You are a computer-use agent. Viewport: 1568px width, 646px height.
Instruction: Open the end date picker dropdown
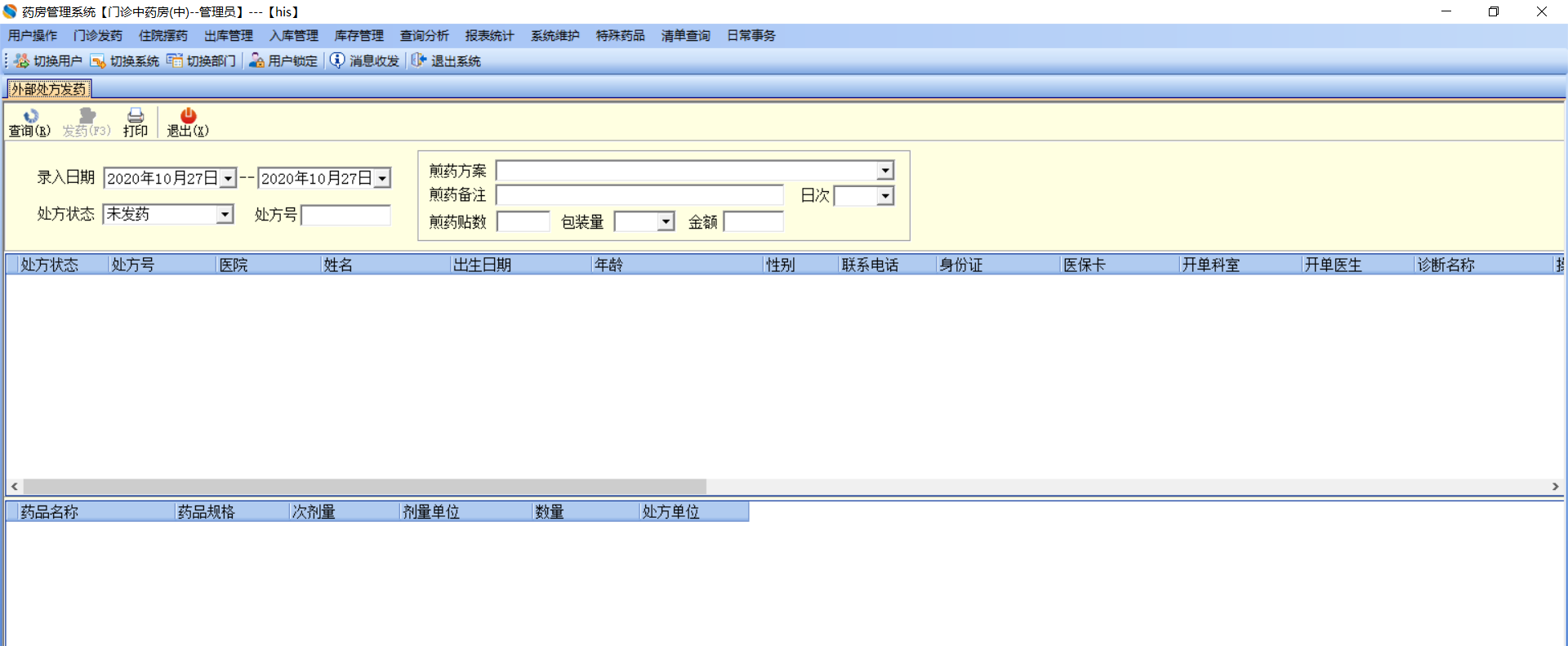pyautogui.click(x=382, y=179)
